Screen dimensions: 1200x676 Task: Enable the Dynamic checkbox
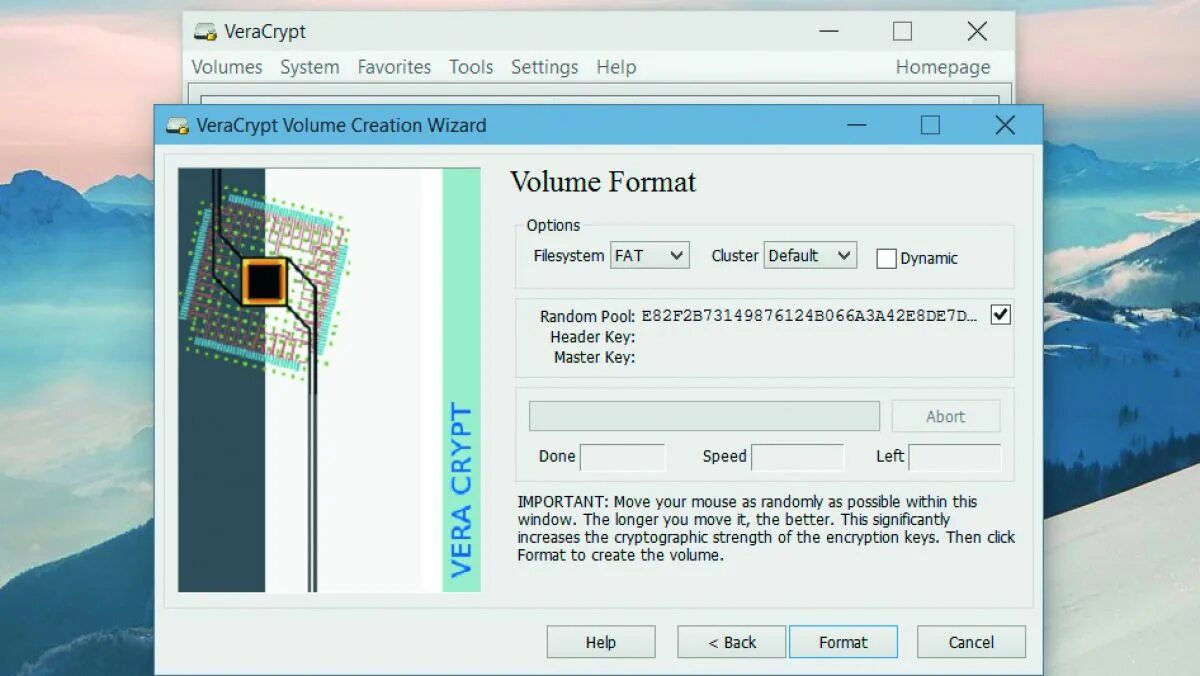(x=886, y=258)
